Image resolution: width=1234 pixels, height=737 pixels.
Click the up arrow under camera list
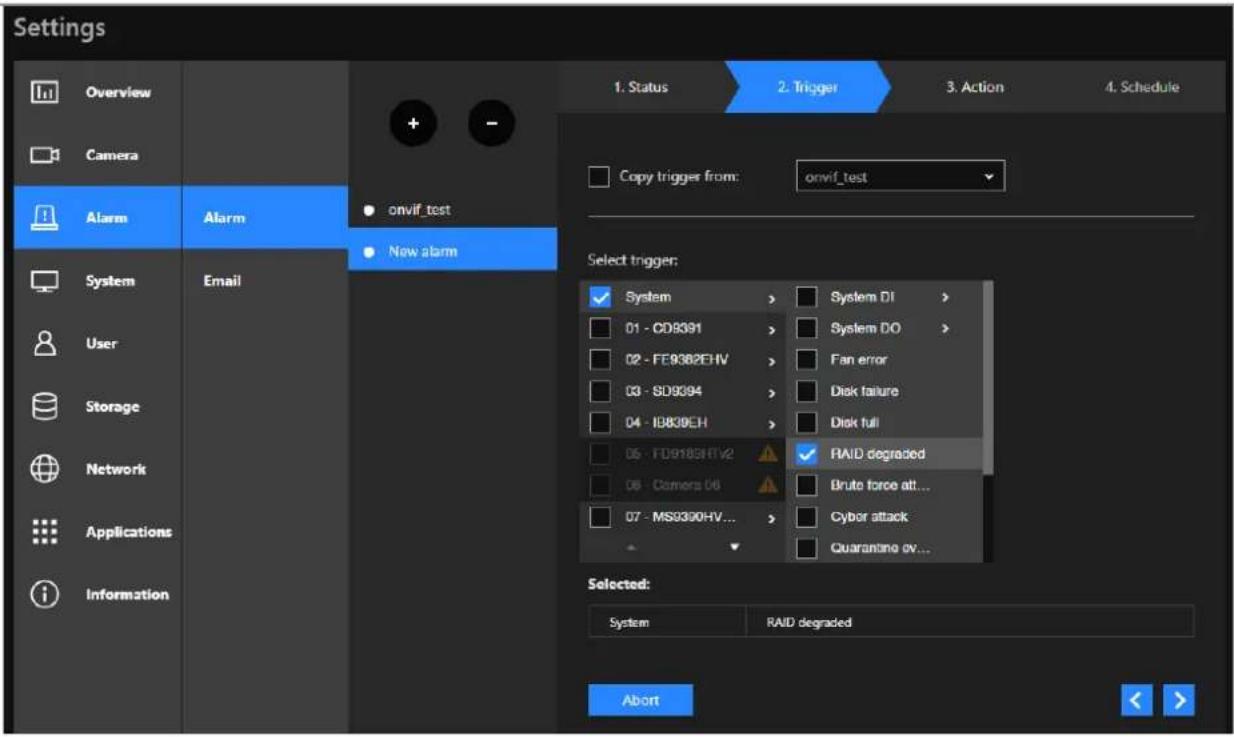pos(629,548)
